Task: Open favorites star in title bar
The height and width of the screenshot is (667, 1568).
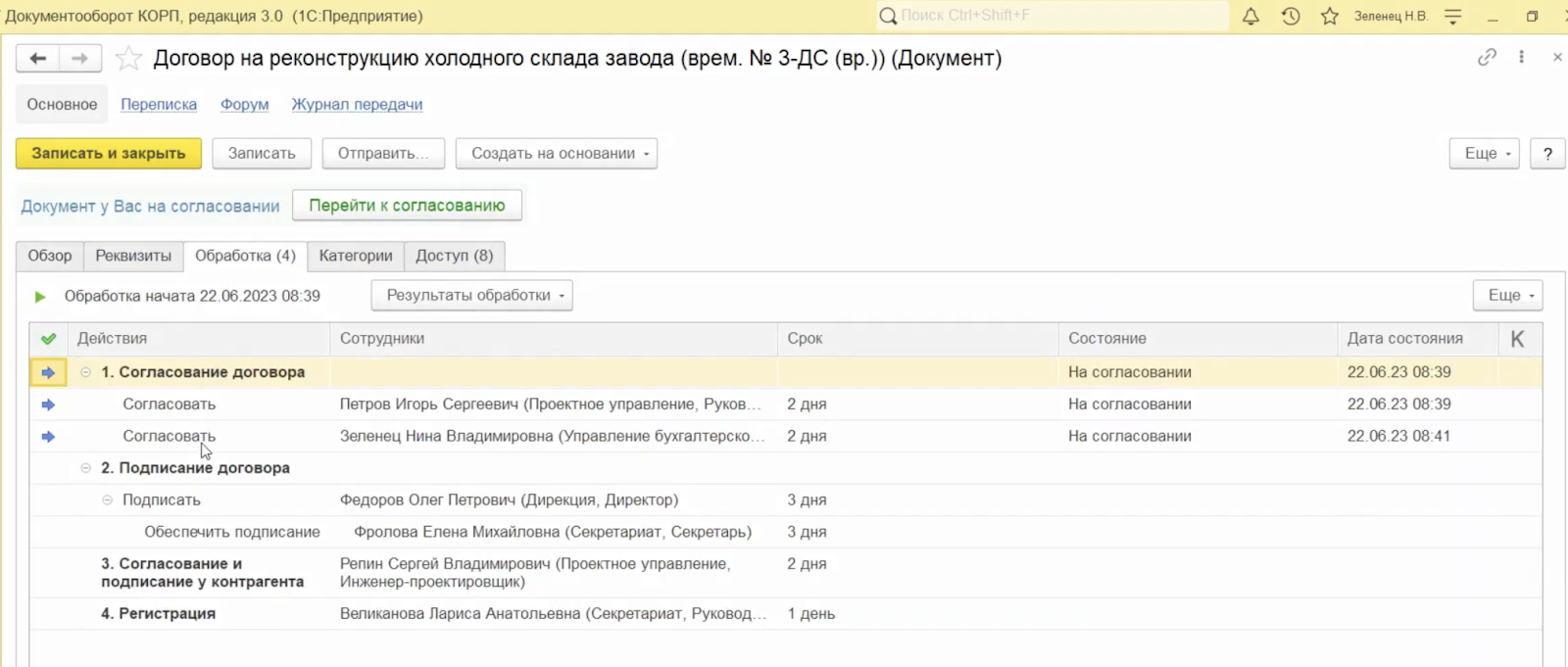Action: pos(1330,17)
